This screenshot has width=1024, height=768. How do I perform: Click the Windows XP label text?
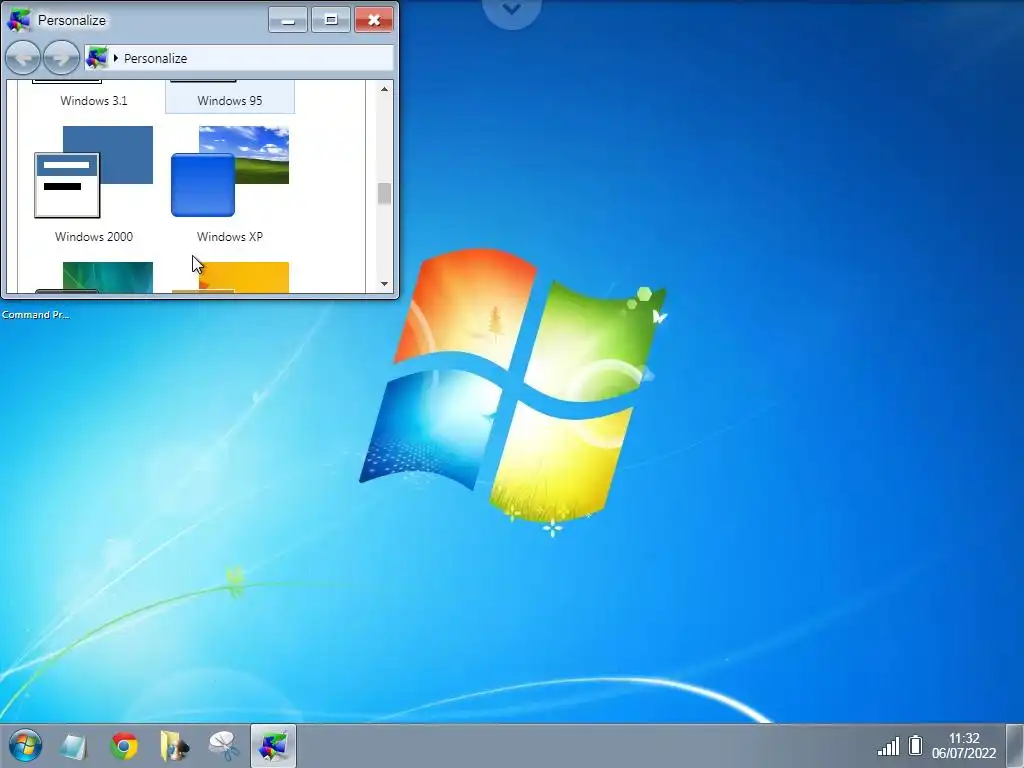coord(230,236)
